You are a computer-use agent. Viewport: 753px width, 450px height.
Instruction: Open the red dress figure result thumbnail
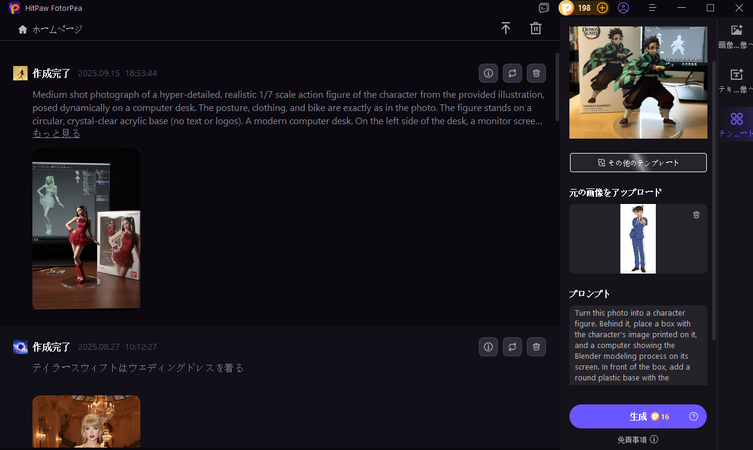[x=86, y=229]
